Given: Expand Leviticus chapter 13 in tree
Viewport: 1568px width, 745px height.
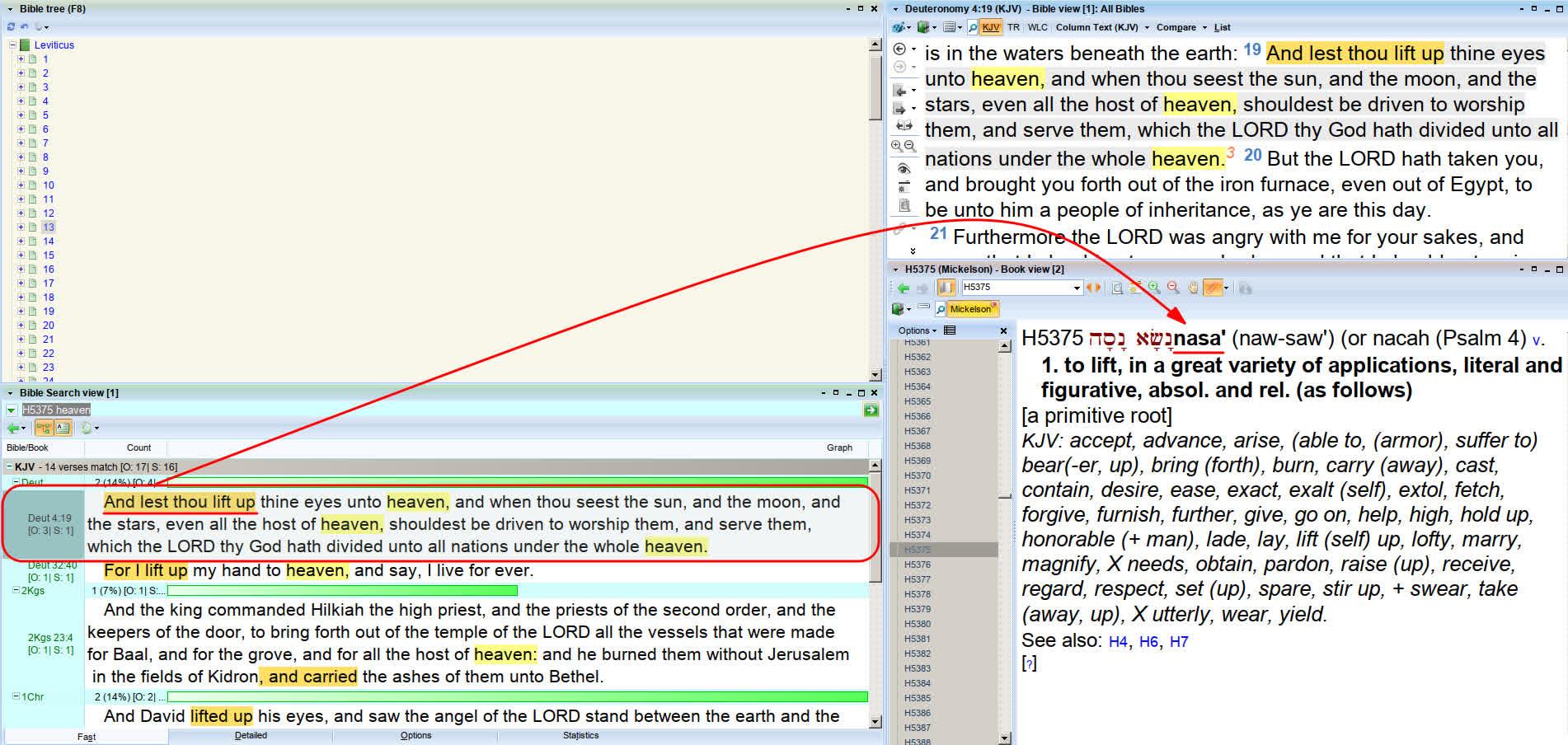Looking at the screenshot, I should (21, 227).
